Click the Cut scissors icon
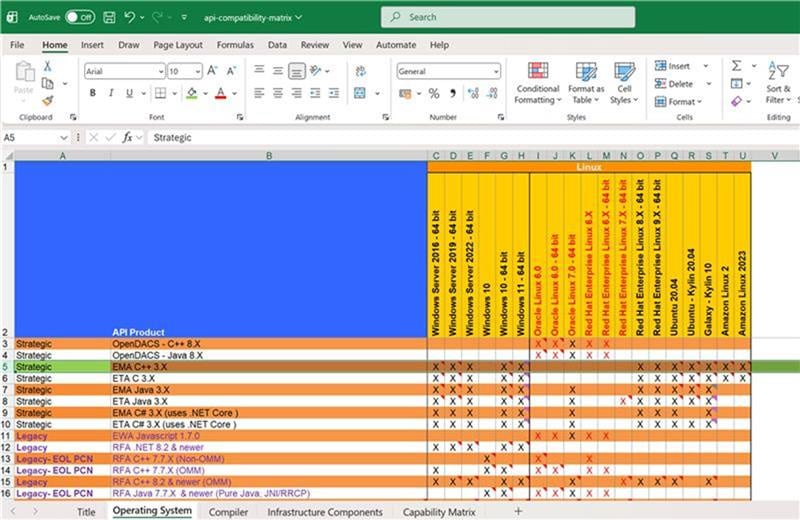 (47, 66)
